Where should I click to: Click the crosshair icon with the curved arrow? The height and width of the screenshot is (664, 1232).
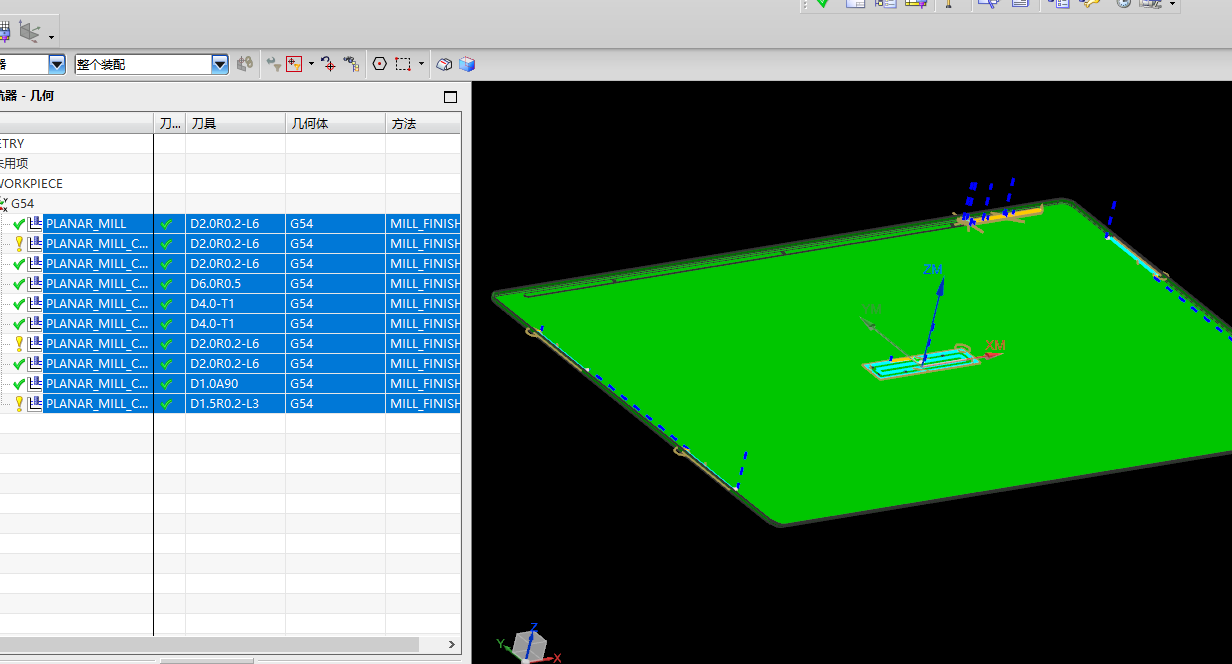pyautogui.click(x=327, y=64)
